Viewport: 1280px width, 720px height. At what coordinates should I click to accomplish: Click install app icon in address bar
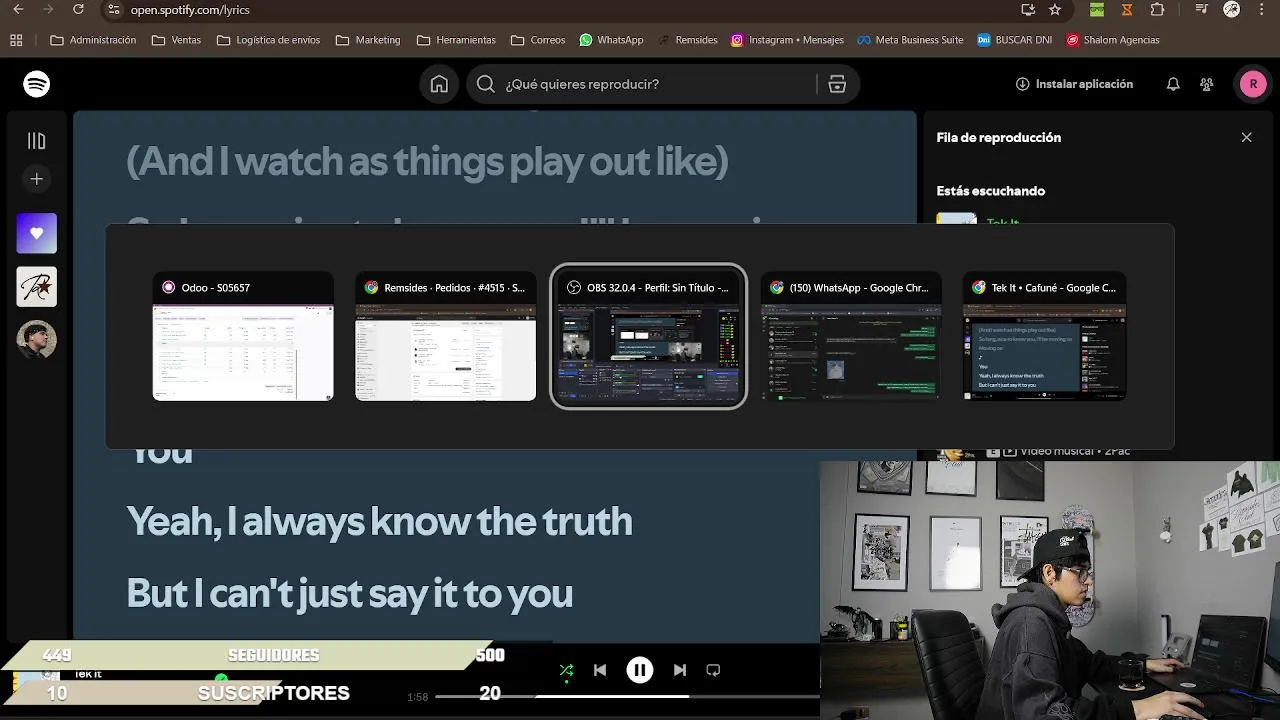click(x=1028, y=10)
